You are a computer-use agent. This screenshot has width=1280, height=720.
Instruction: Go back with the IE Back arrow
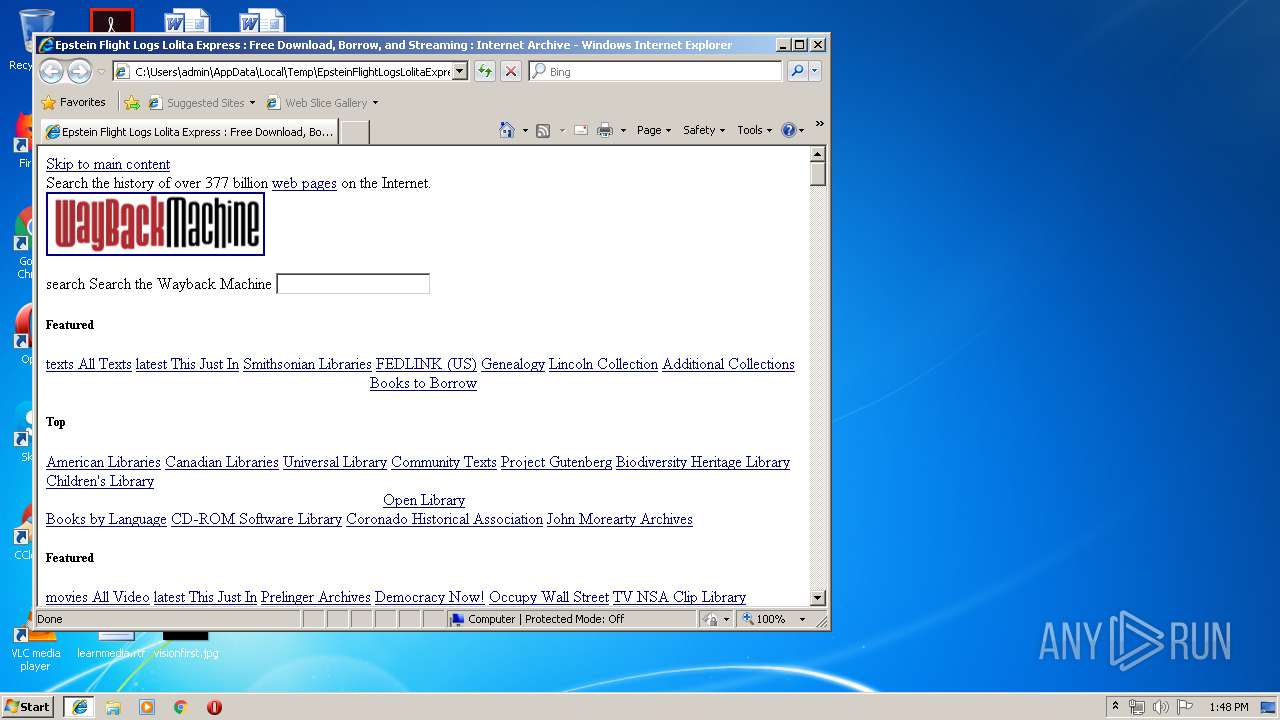click(51, 71)
